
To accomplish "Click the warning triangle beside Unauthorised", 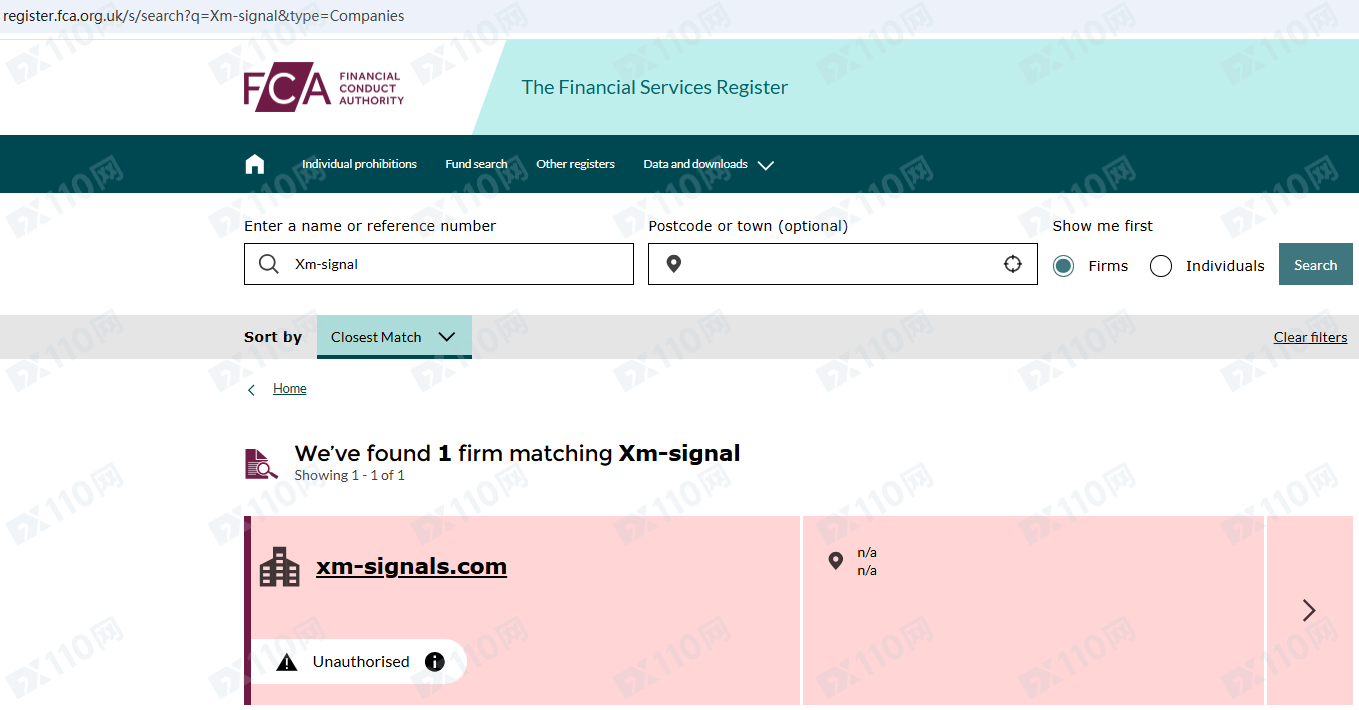I will pyautogui.click(x=287, y=662).
